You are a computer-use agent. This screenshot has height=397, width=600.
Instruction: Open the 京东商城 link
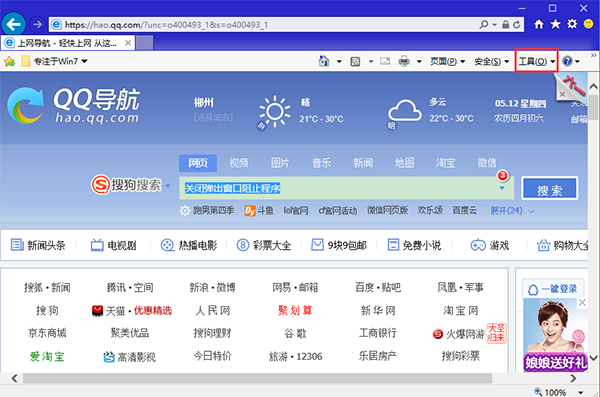click(47, 333)
